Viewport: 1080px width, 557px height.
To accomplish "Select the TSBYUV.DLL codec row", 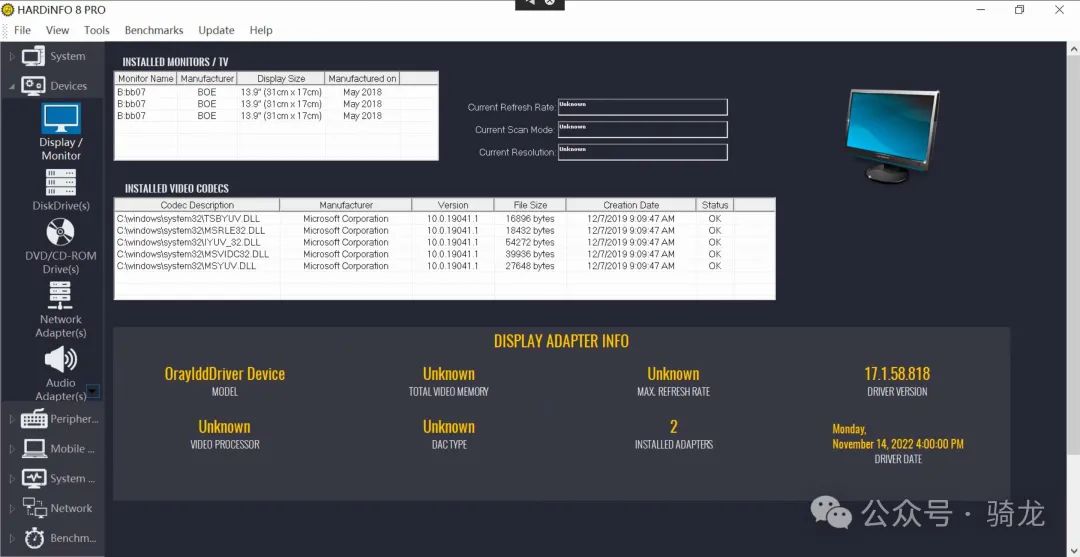I will 444,219.
